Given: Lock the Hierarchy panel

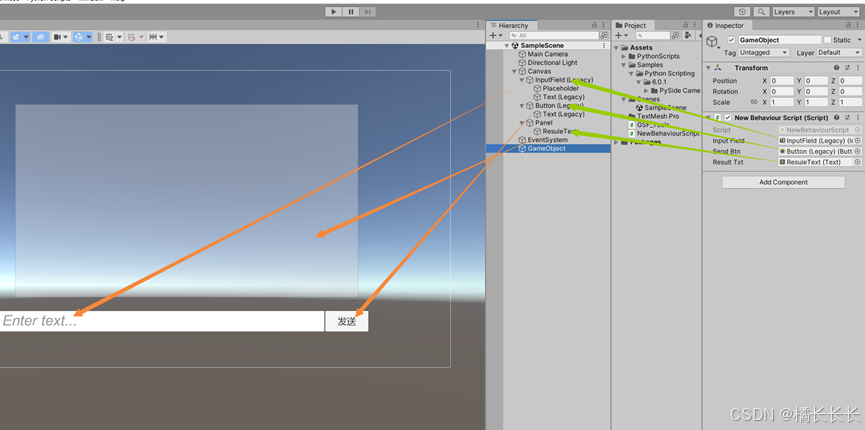Looking at the screenshot, I should coord(594,25).
